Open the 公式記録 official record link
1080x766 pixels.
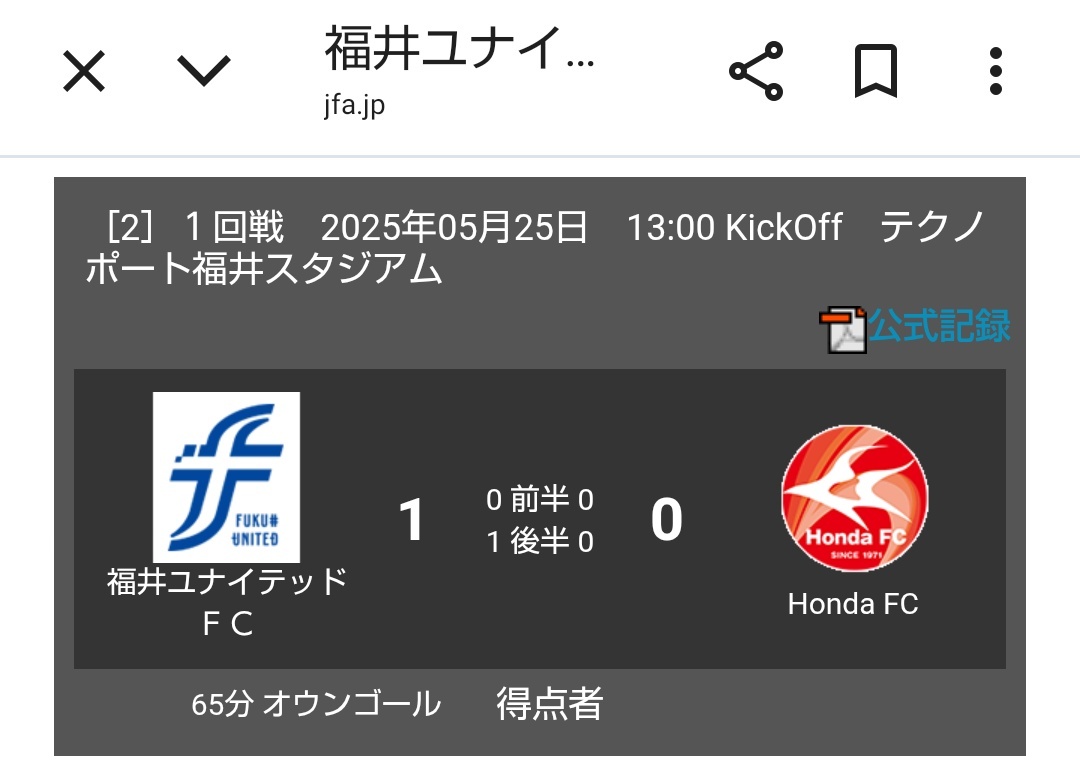(x=939, y=326)
